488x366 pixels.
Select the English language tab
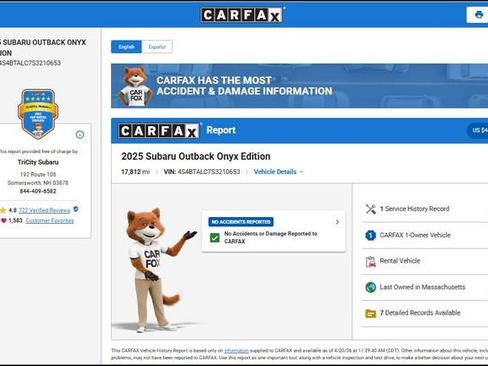(126, 47)
